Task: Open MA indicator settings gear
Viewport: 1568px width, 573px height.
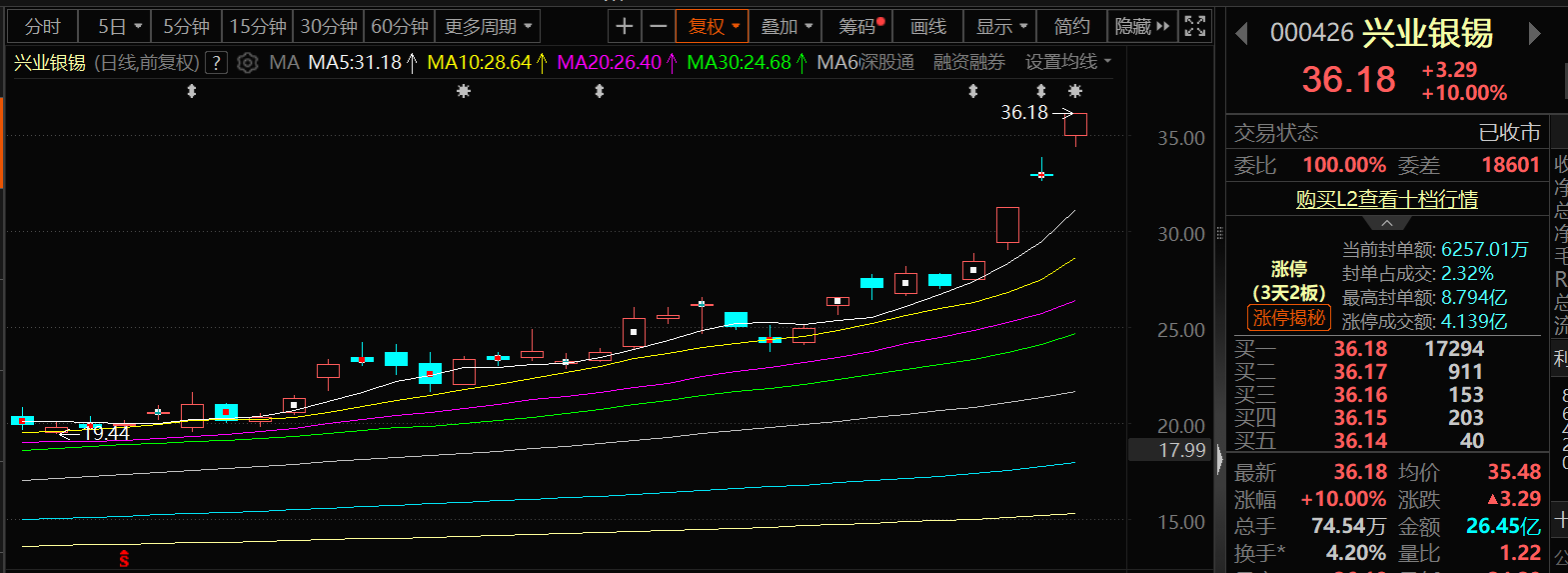Action: (x=248, y=63)
